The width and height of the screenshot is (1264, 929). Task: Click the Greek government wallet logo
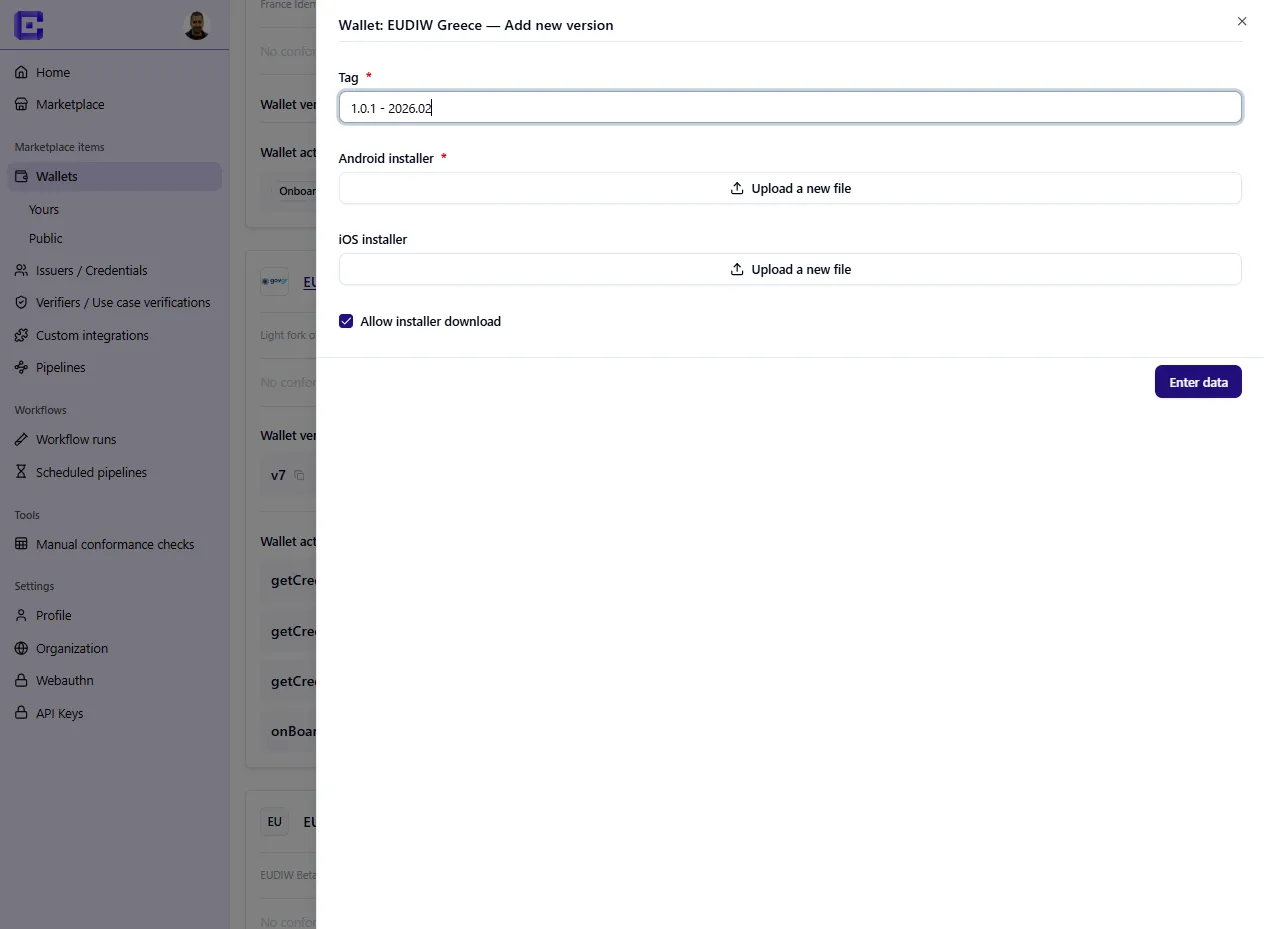(x=274, y=281)
